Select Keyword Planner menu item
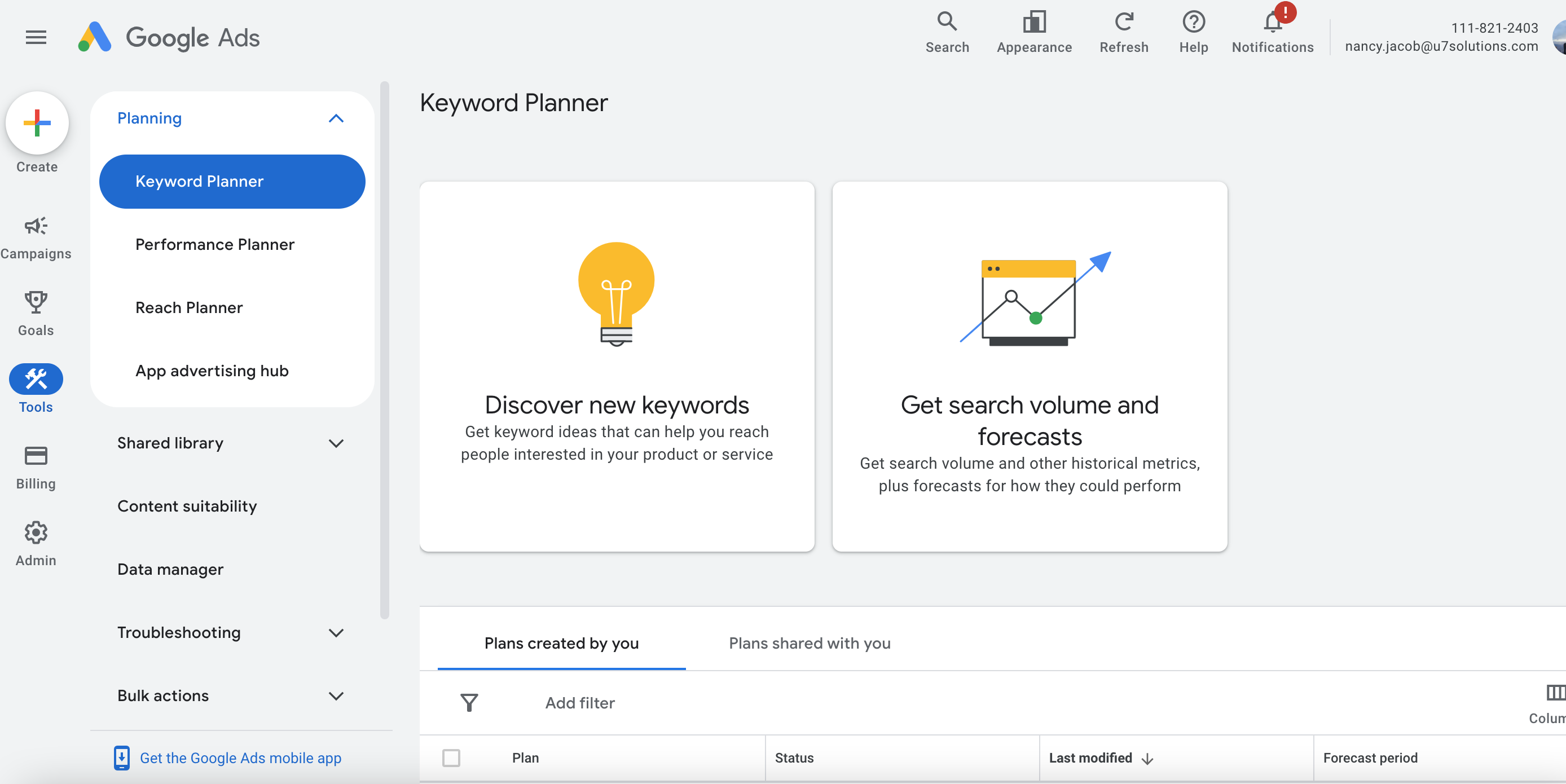The width and height of the screenshot is (1566, 784). tap(232, 181)
